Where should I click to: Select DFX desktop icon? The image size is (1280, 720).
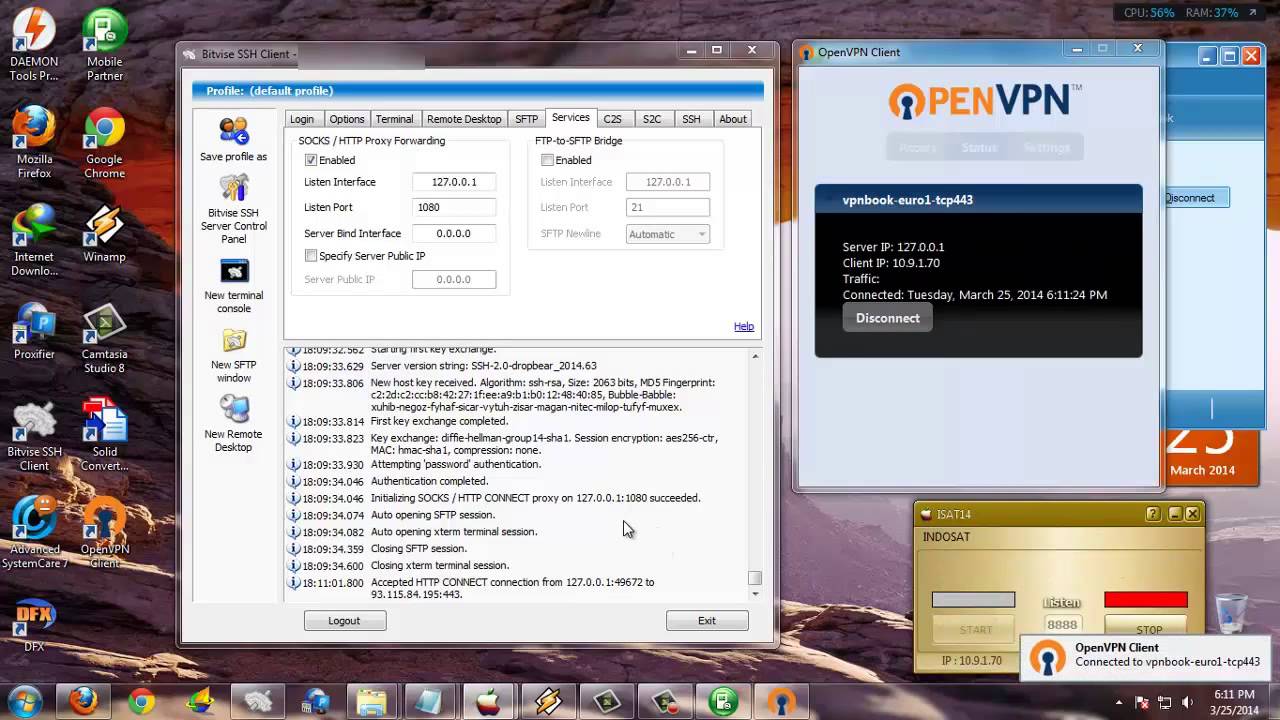pos(34,625)
